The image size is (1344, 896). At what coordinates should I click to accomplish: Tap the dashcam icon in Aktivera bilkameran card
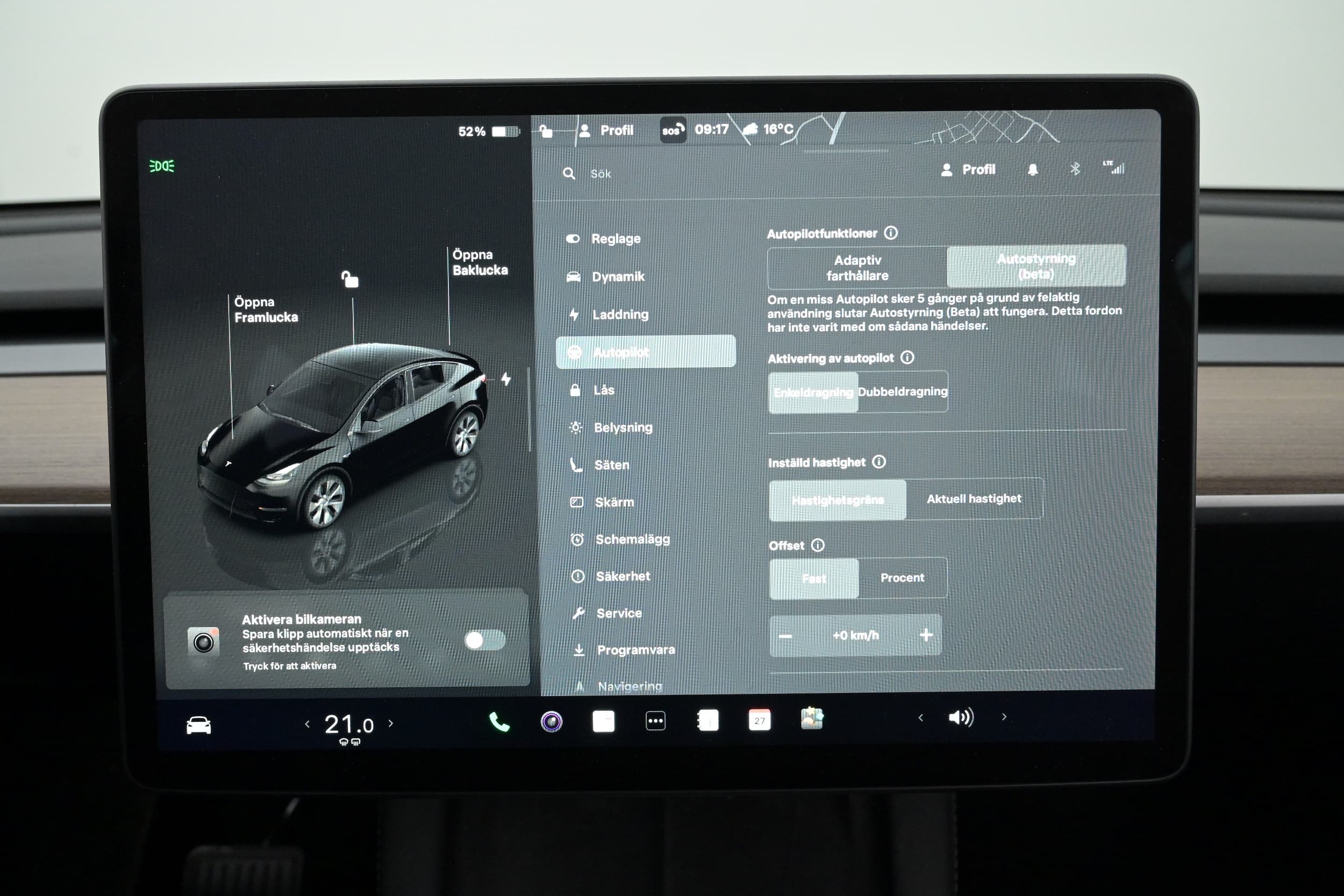(203, 642)
